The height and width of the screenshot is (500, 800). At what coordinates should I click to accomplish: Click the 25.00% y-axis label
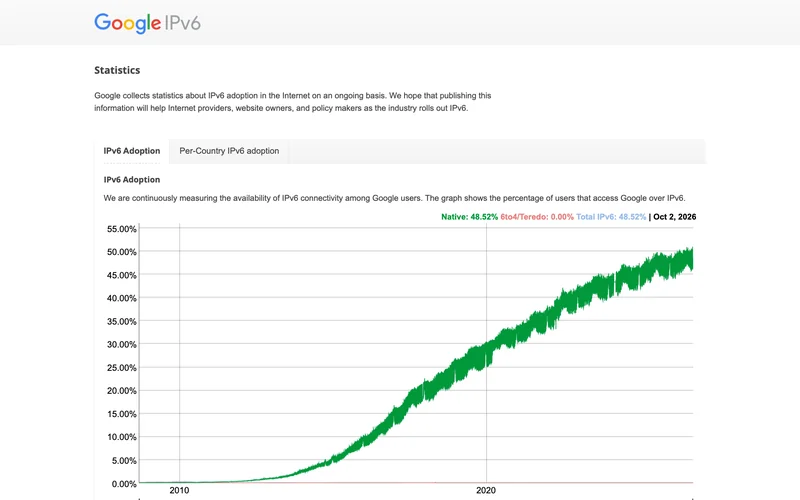point(121,368)
